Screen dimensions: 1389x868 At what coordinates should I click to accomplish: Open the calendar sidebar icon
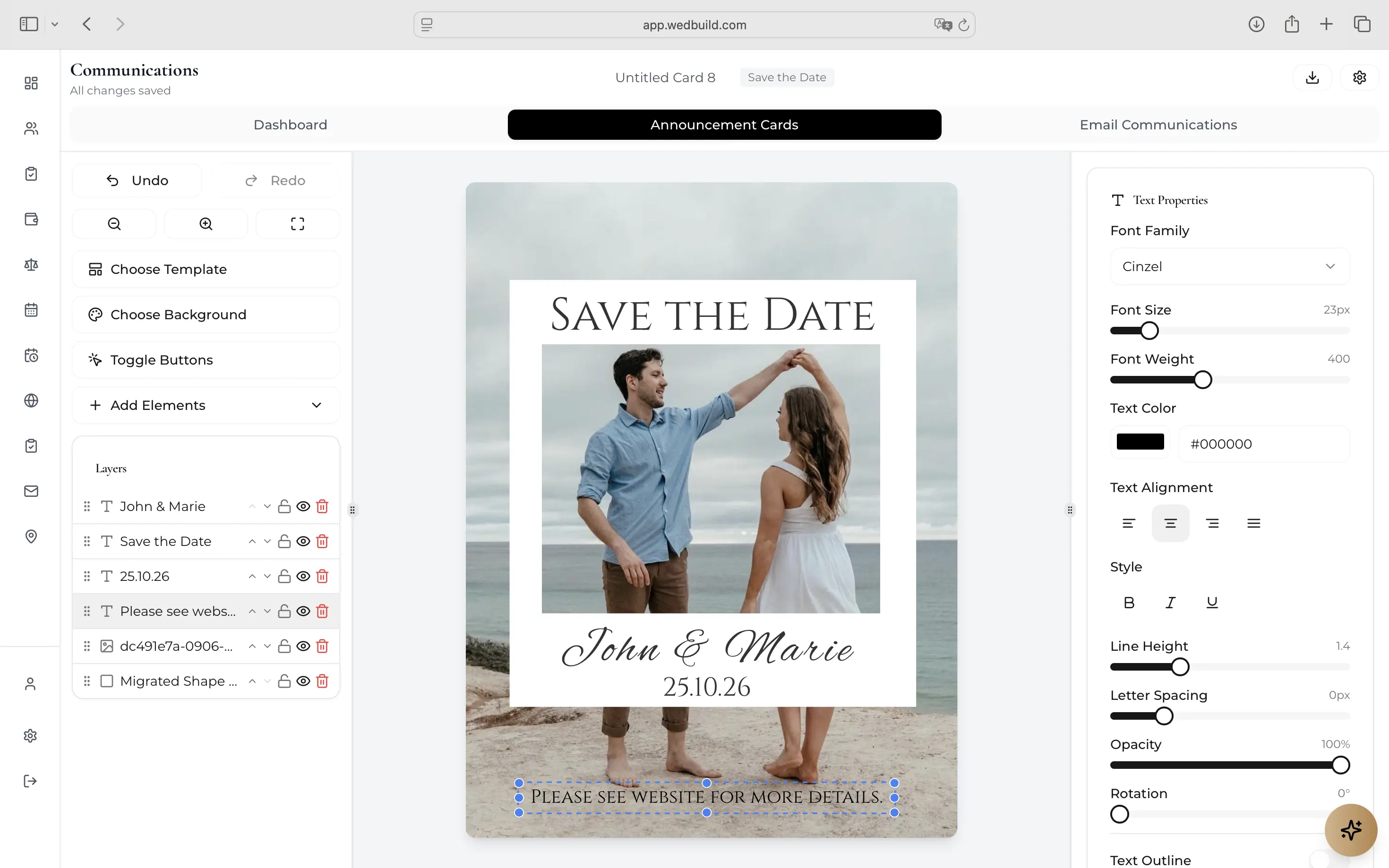(x=31, y=310)
